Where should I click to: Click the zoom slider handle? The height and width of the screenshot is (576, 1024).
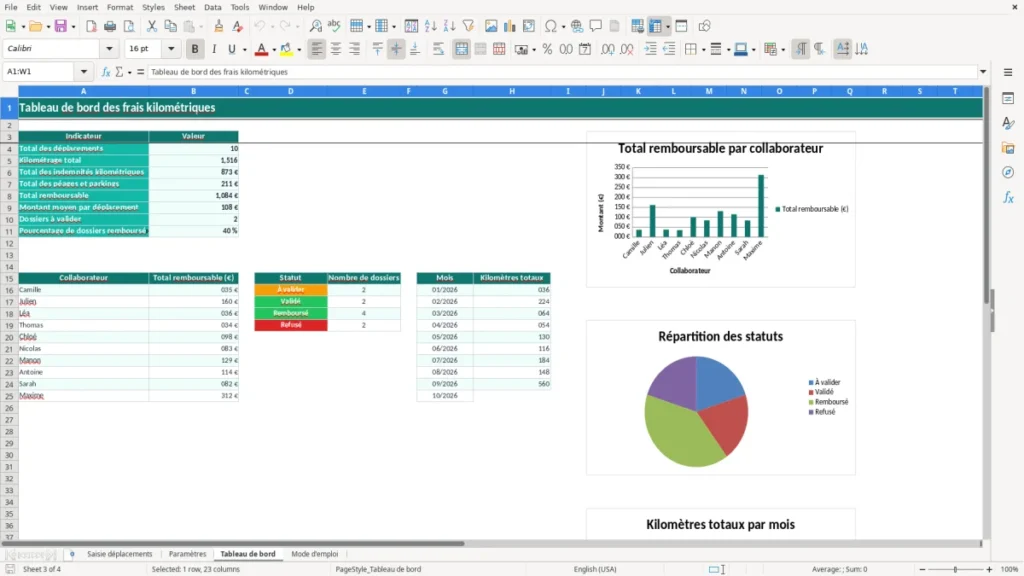(955, 569)
